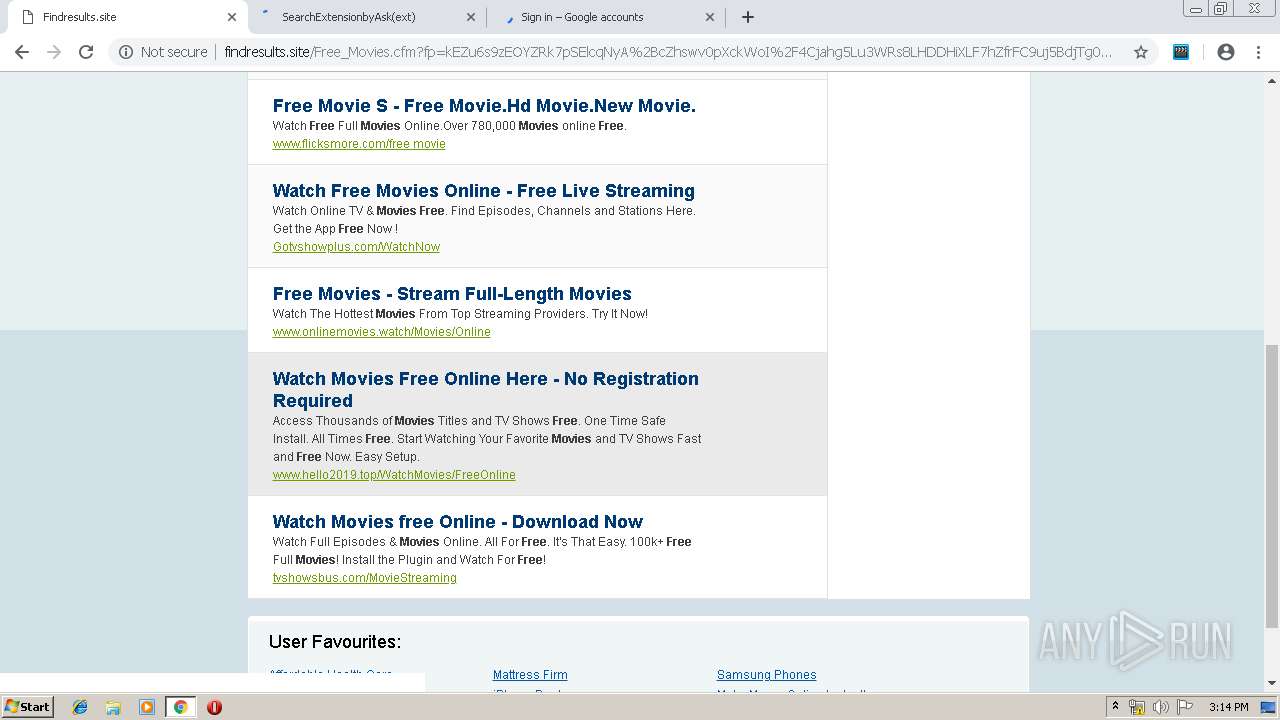This screenshot has width=1280, height=720.
Task: Open the Watch Free Movies Online - Free Live Streaming headline
Action: pyautogui.click(x=483, y=190)
